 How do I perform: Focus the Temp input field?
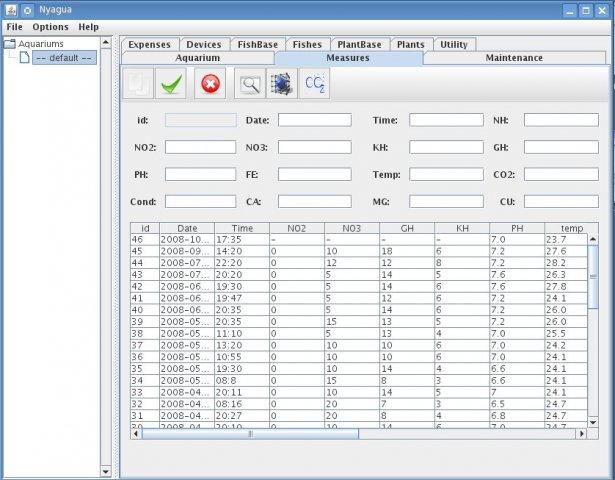[445, 174]
